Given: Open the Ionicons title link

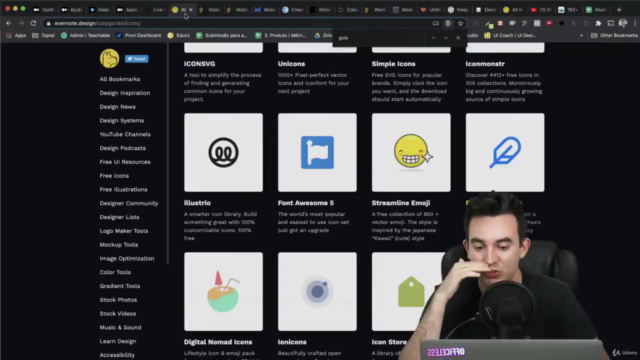Looking at the screenshot, I should click(x=292, y=342).
